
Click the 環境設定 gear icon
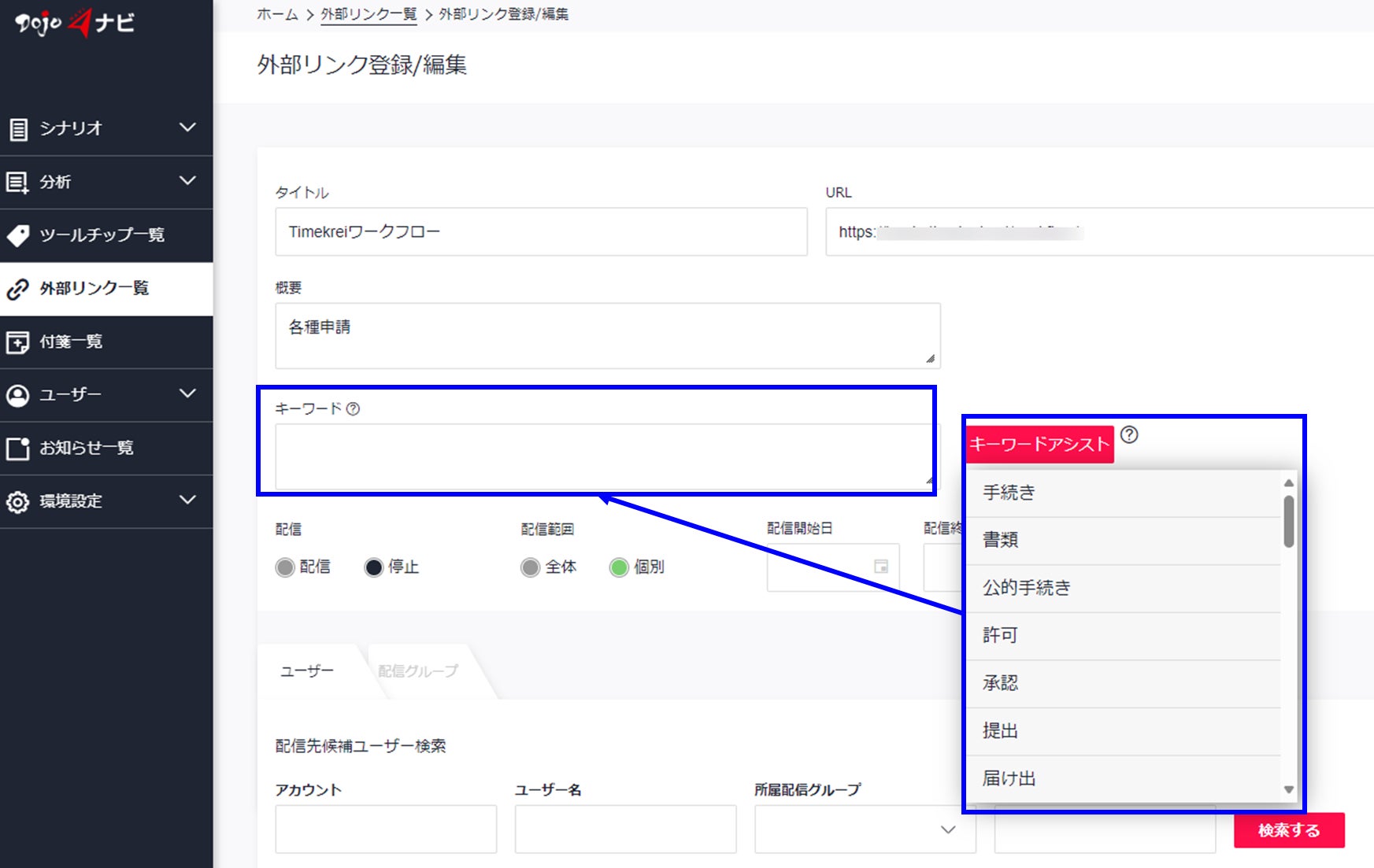(x=17, y=502)
